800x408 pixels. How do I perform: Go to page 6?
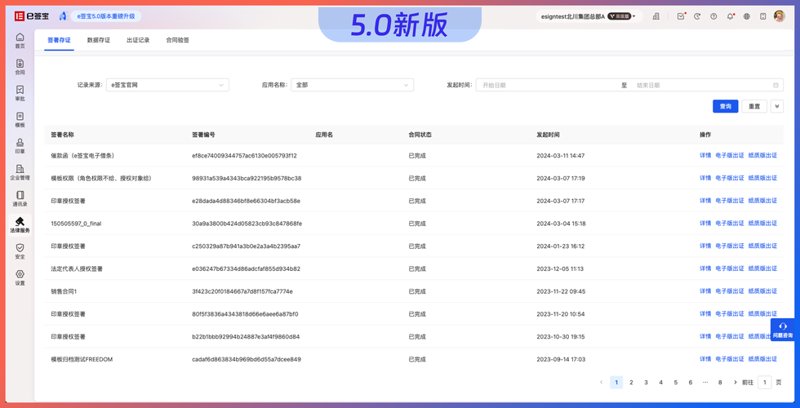[690, 382]
